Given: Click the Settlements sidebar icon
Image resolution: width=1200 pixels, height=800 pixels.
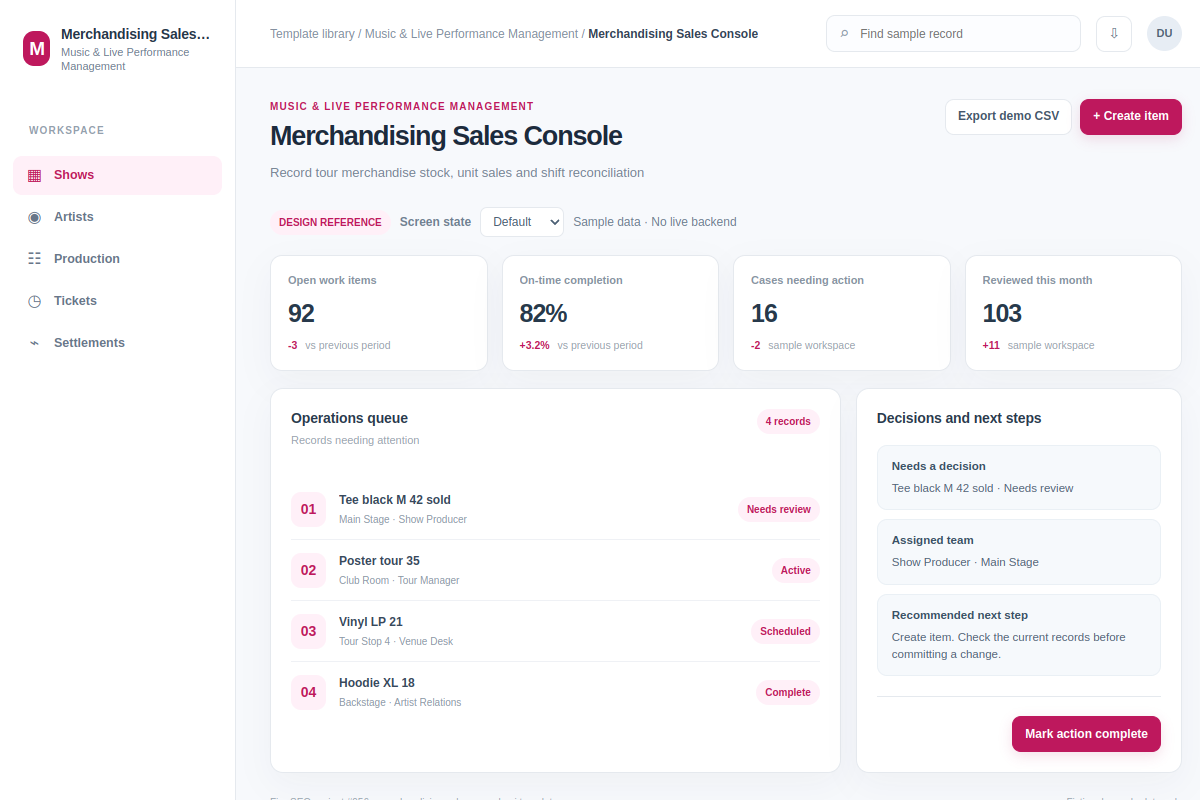Looking at the screenshot, I should [35, 343].
